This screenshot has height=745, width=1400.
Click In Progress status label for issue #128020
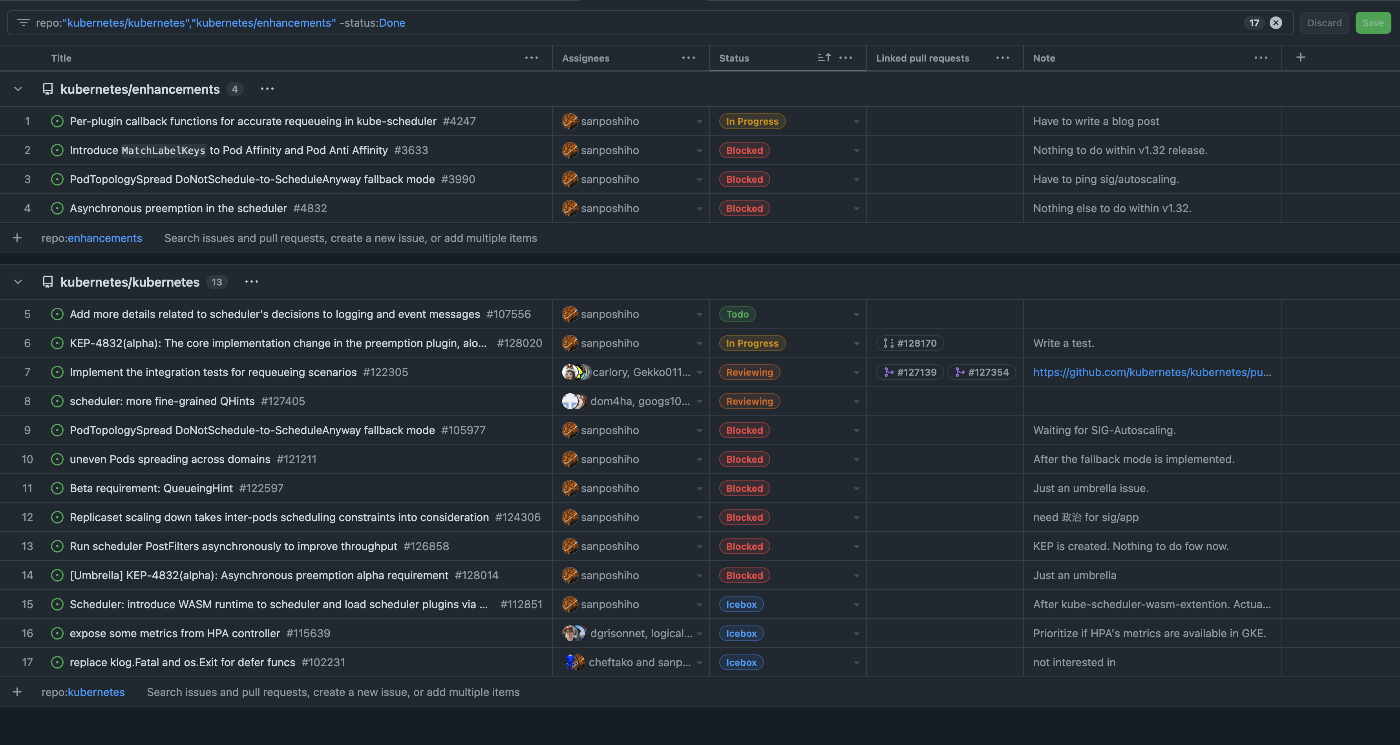(752, 343)
